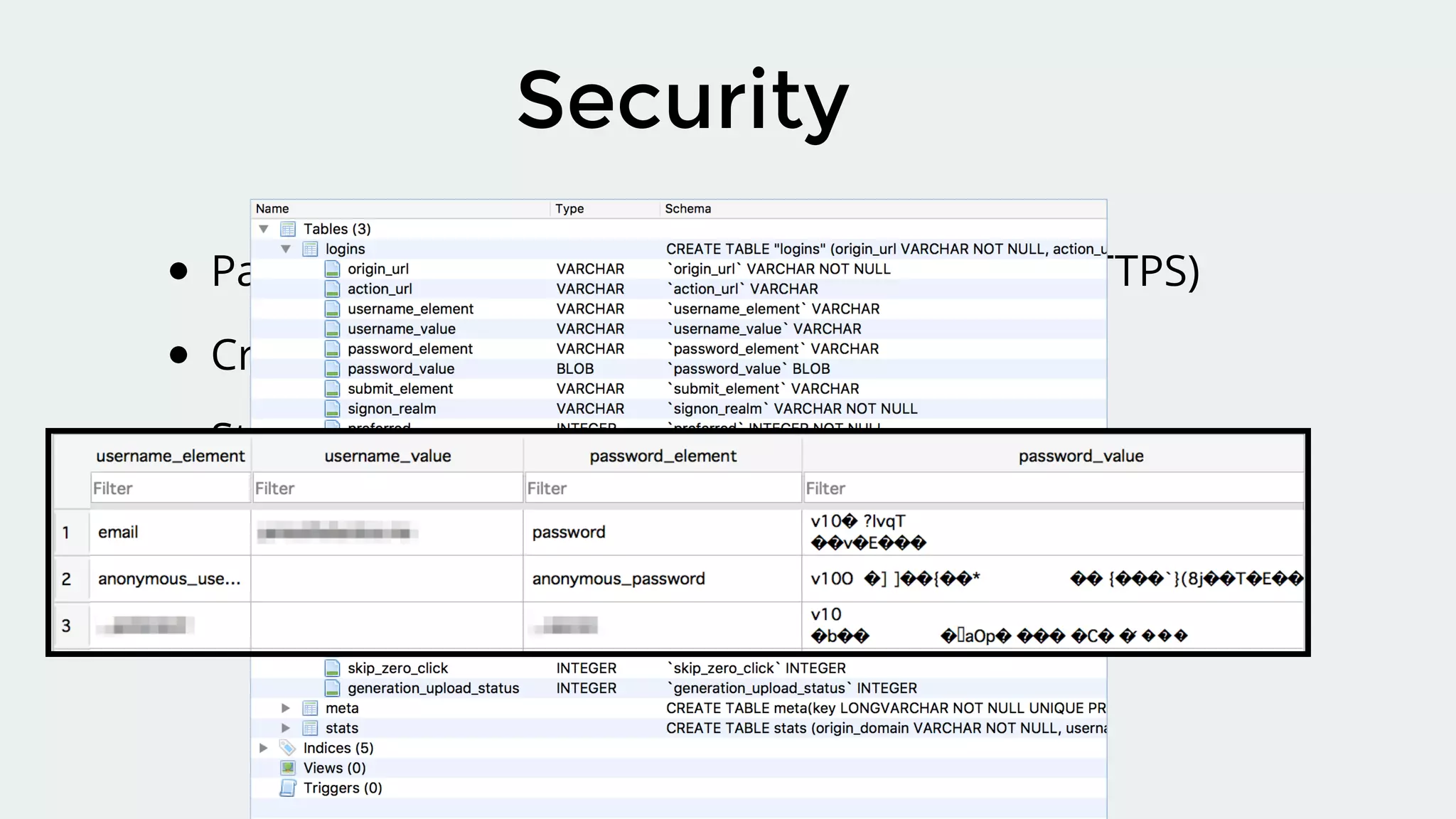Click the logins table icon

(310, 249)
